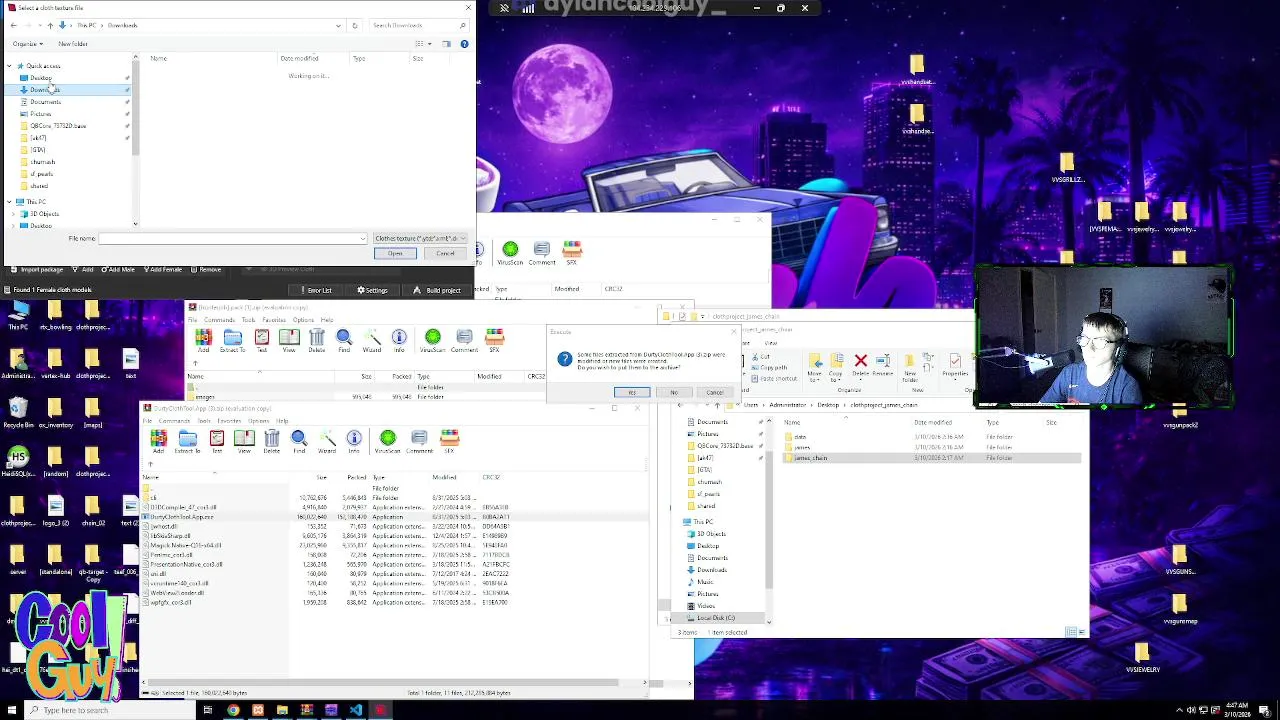Open Favorites menu in front WinRAR window
Viewport: 1280px width, 720px height.
pos(230,420)
